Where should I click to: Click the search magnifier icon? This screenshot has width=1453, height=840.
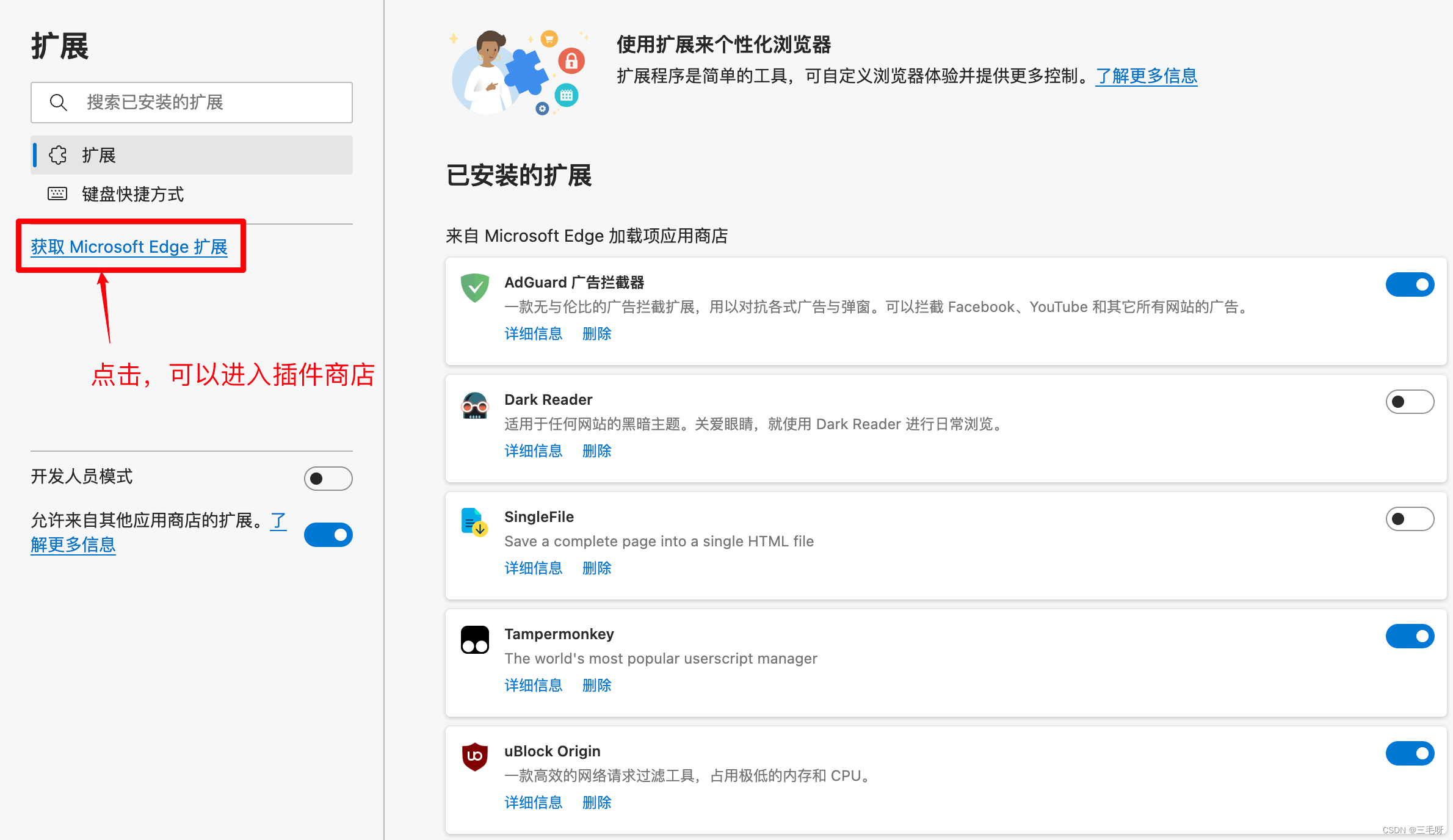(x=58, y=103)
